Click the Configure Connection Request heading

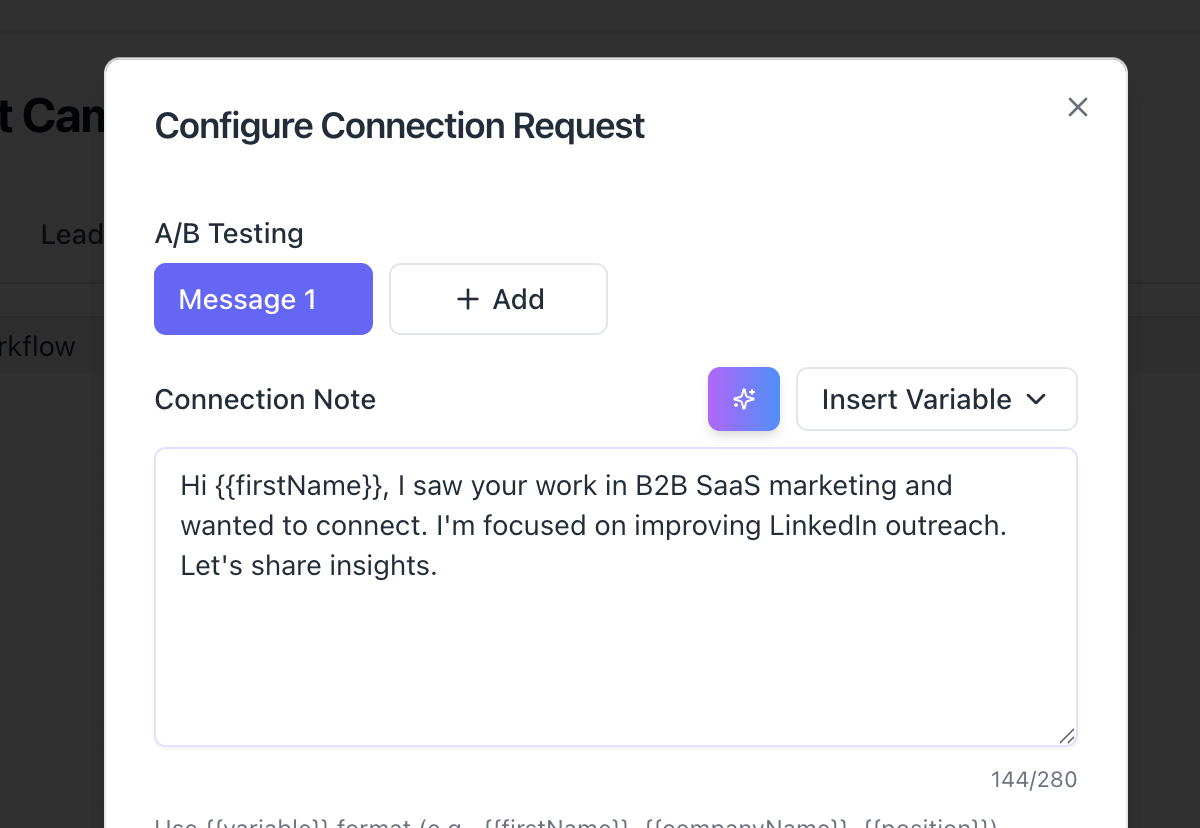click(399, 126)
